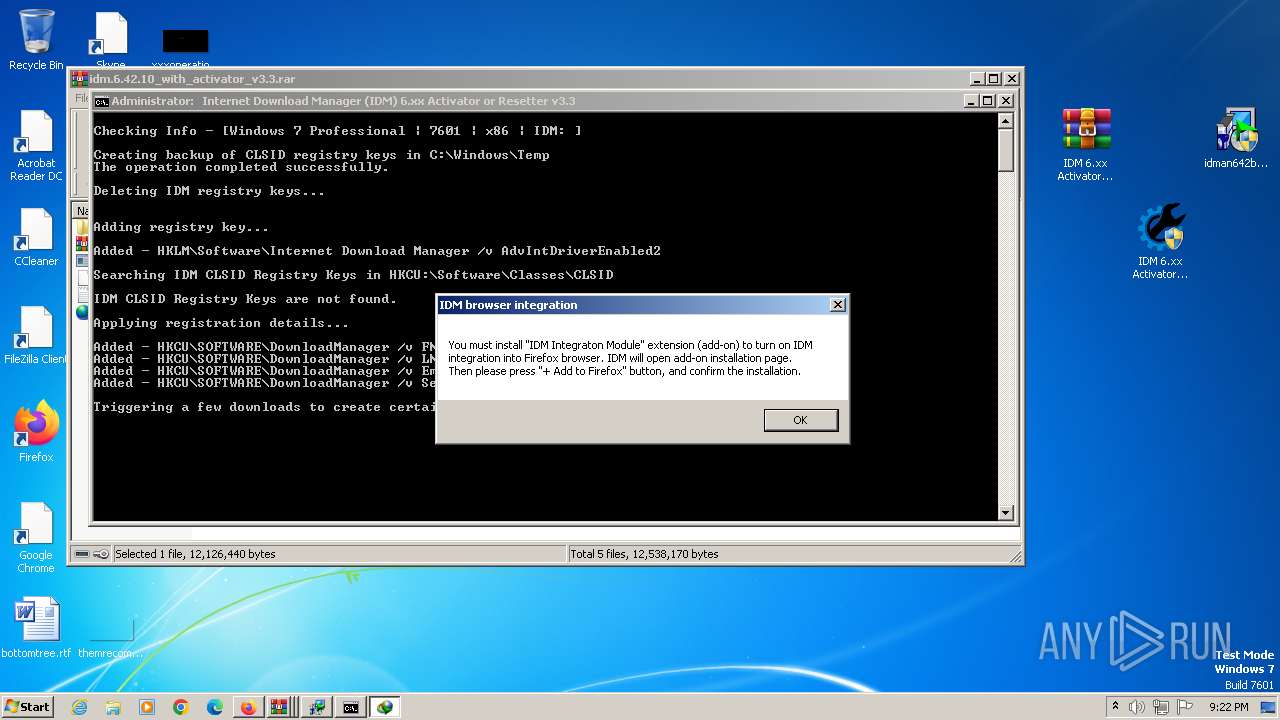
Task: Open the Recycle Bin desktop icon
Action: coord(36,40)
